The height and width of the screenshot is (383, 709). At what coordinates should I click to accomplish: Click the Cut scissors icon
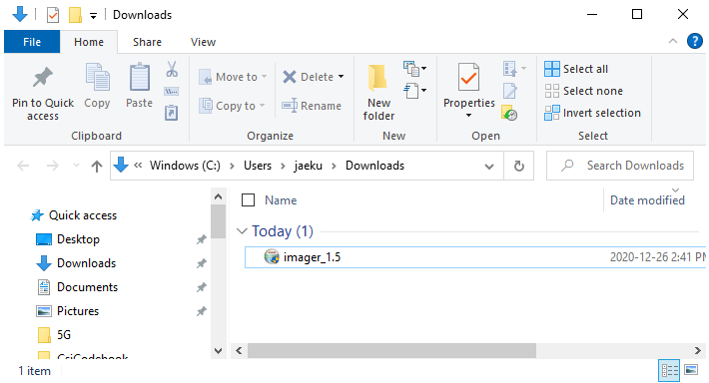tap(171, 69)
